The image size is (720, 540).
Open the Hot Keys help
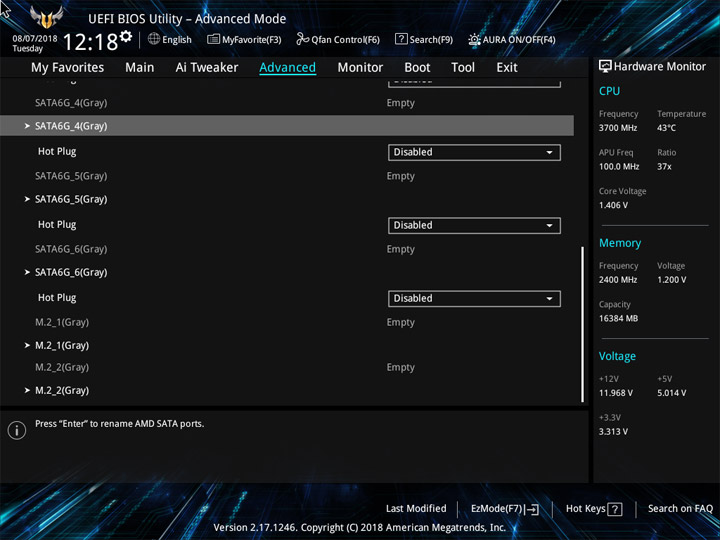point(594,509)
